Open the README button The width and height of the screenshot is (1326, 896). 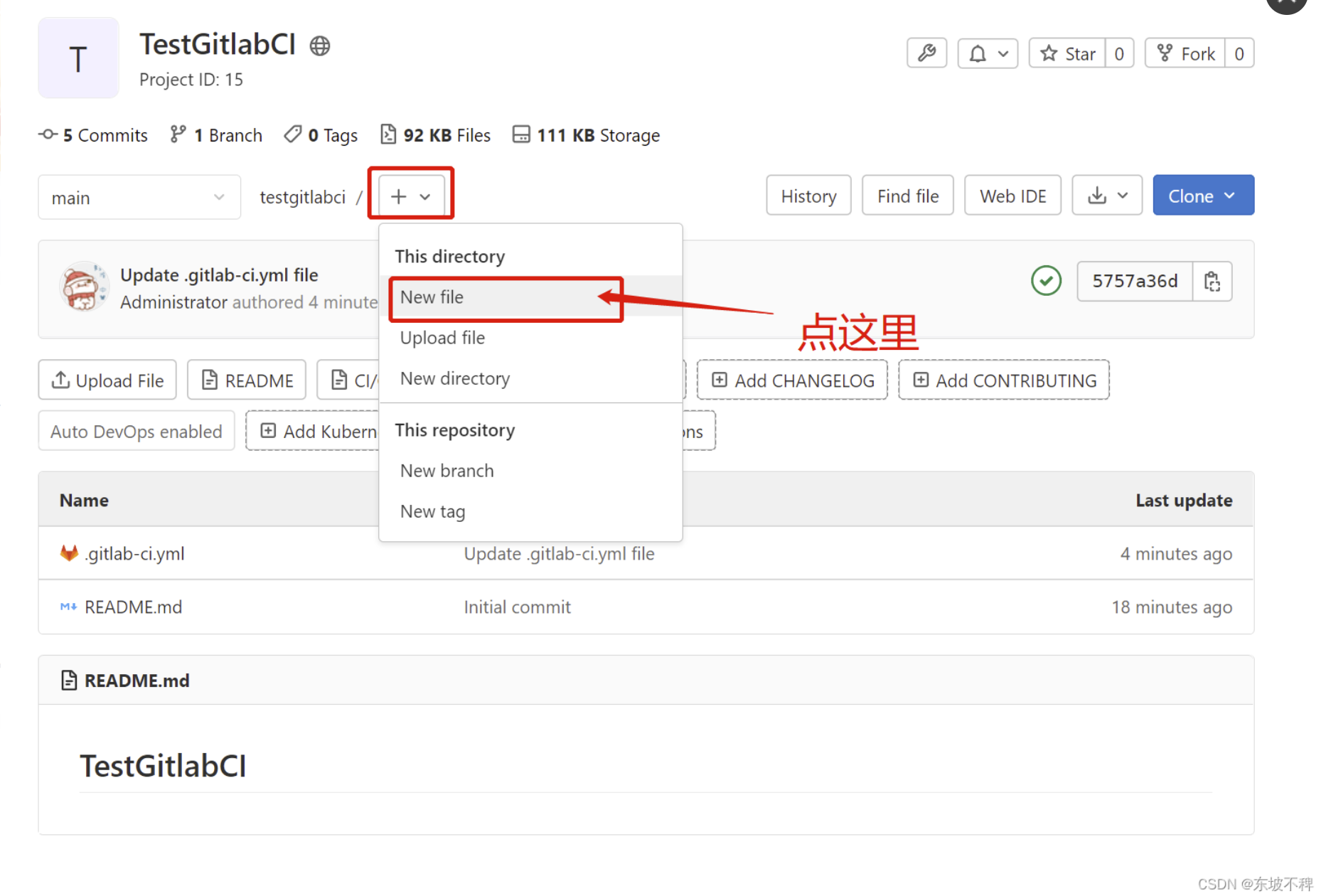point(247,380)
